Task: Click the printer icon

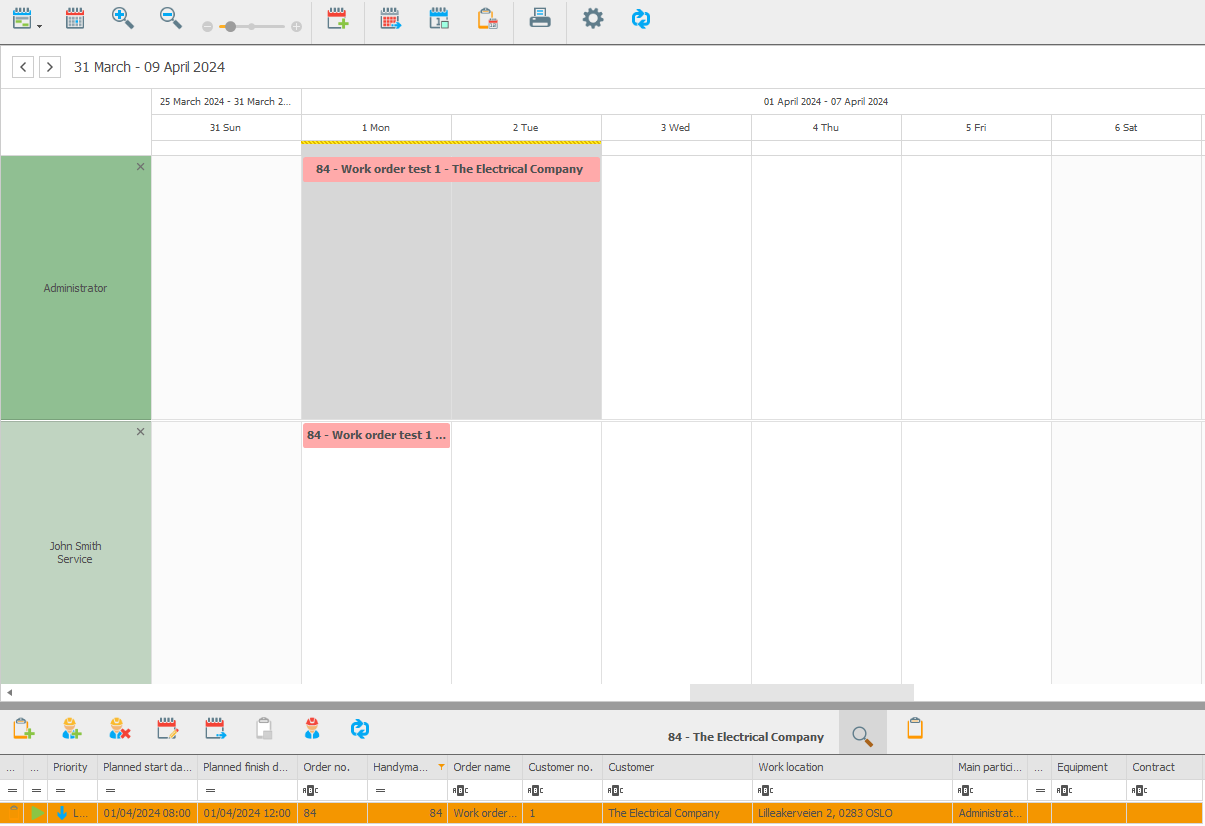Action: (x=540, y=18)
